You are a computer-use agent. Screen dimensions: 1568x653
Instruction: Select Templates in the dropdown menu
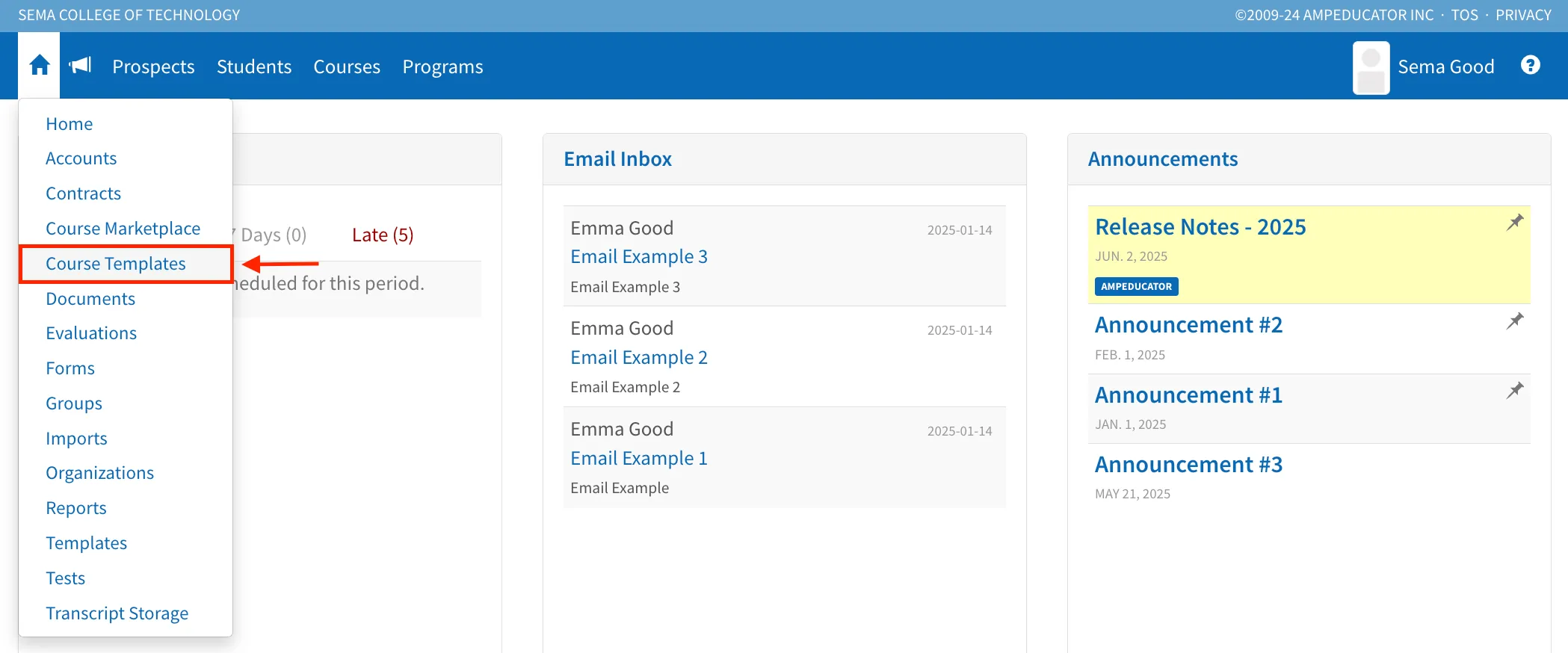click(x=86, y=543)
